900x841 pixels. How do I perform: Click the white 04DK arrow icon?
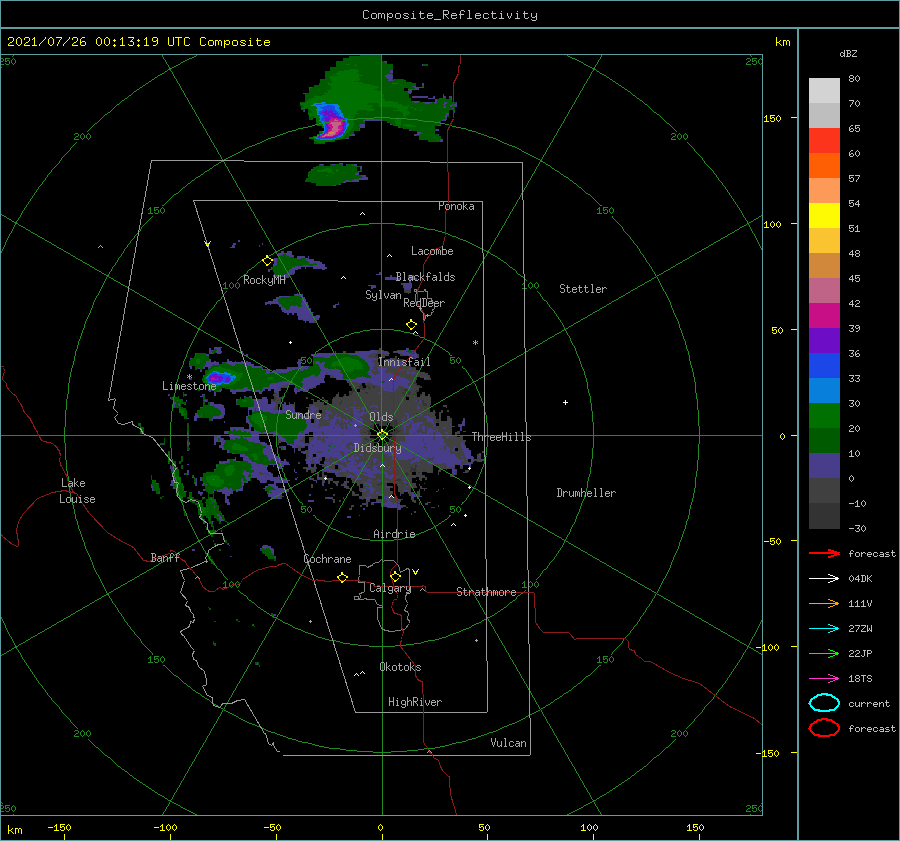(824, 578)
